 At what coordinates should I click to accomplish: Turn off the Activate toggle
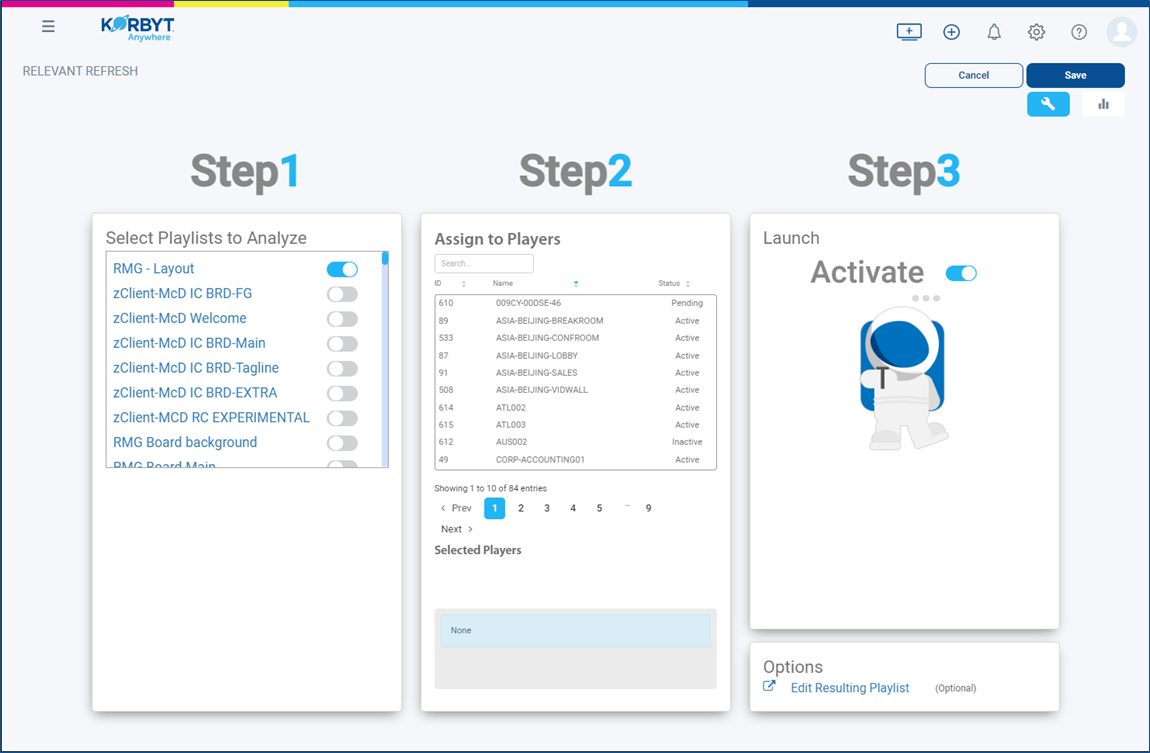[x=961, y=273]
